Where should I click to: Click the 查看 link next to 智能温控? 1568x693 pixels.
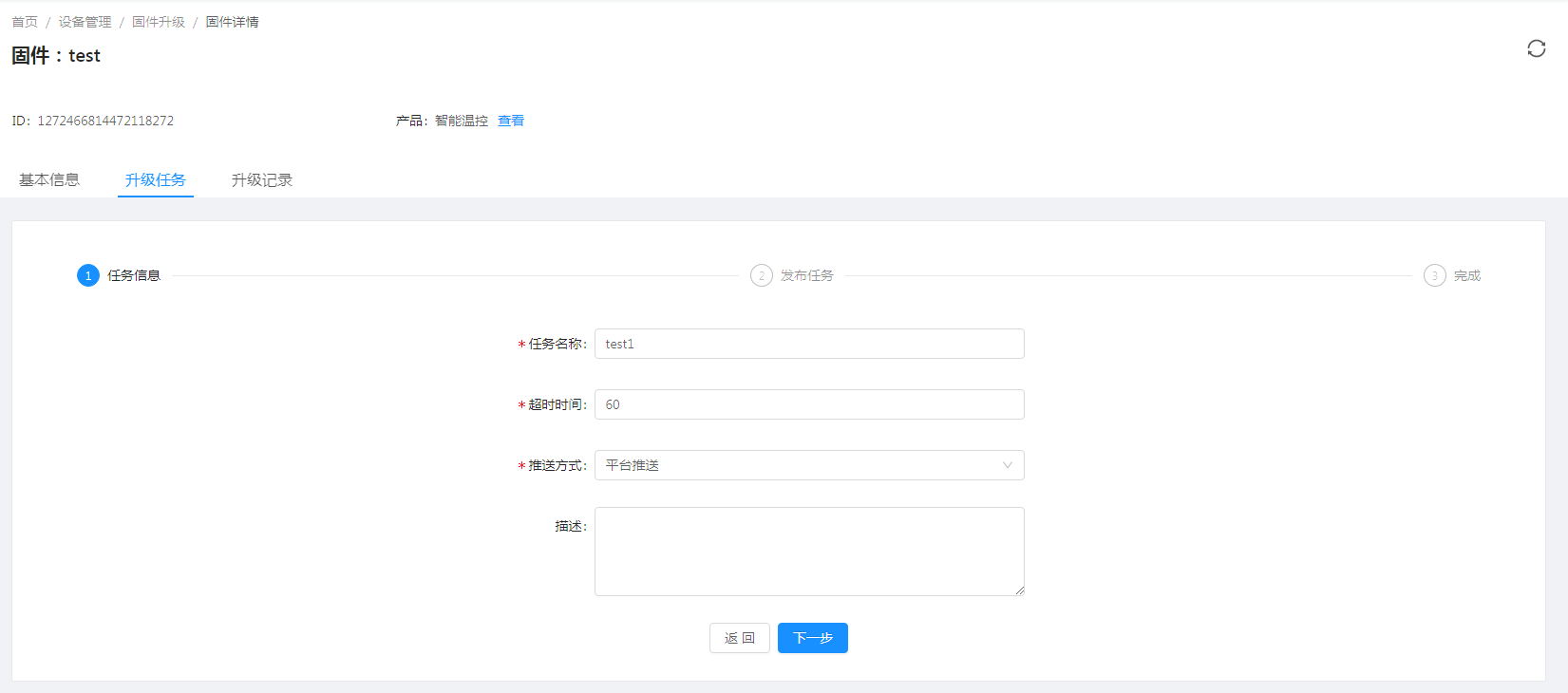511,121
